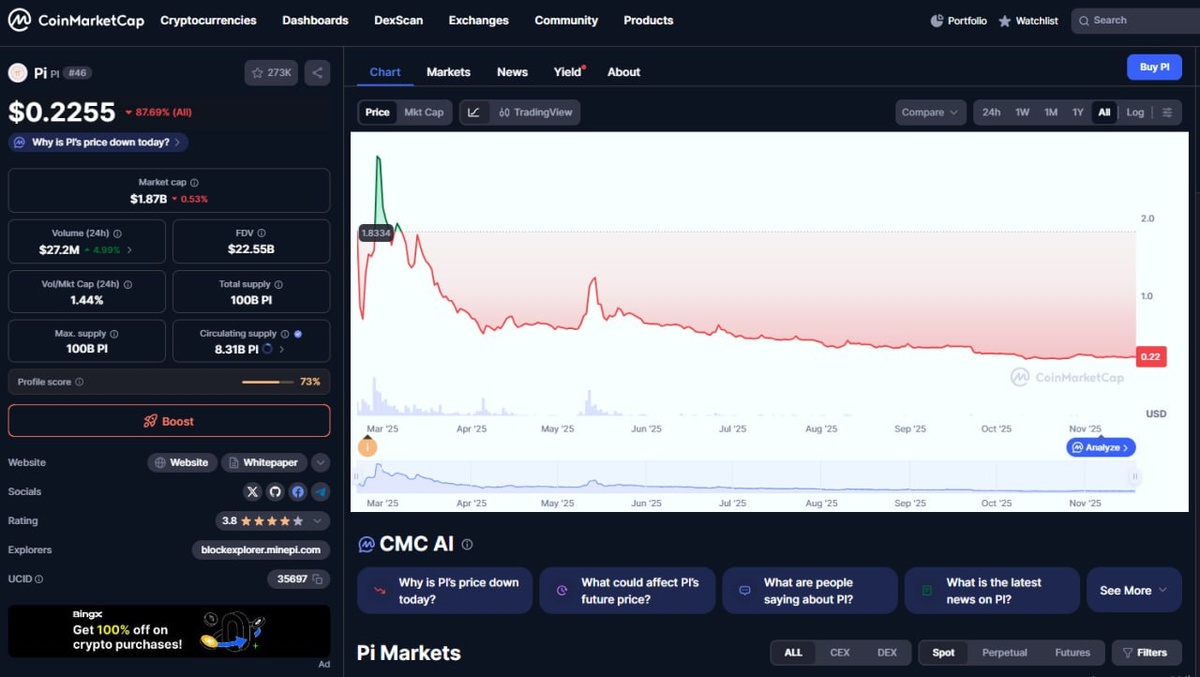The width and height of the screenshot is (1200, 677).
Task: Open Pi's Facebook page icon
Action: tap(298, 491)
